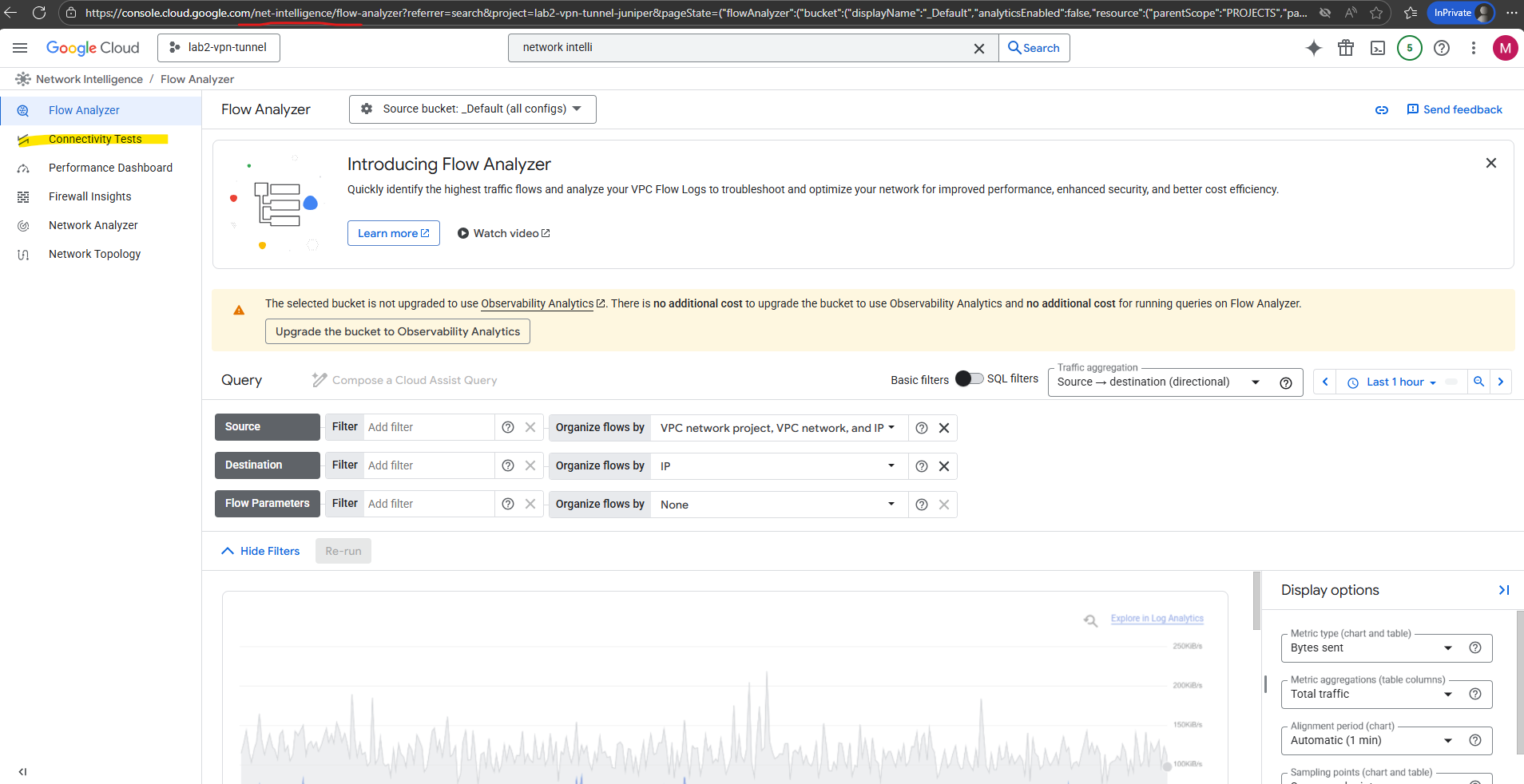Click the Source filter Add filter field
1524x784 pixels.
point(429,427)
